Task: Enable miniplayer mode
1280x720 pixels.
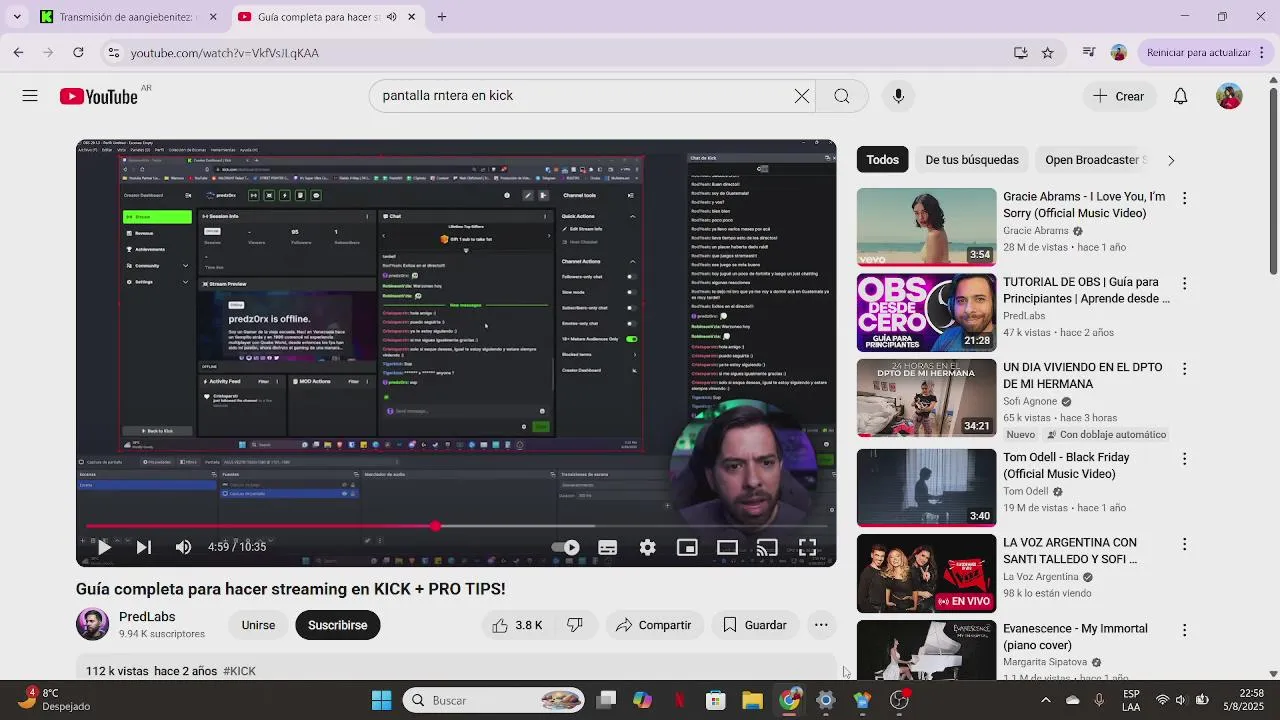Action: pos(687,547)
